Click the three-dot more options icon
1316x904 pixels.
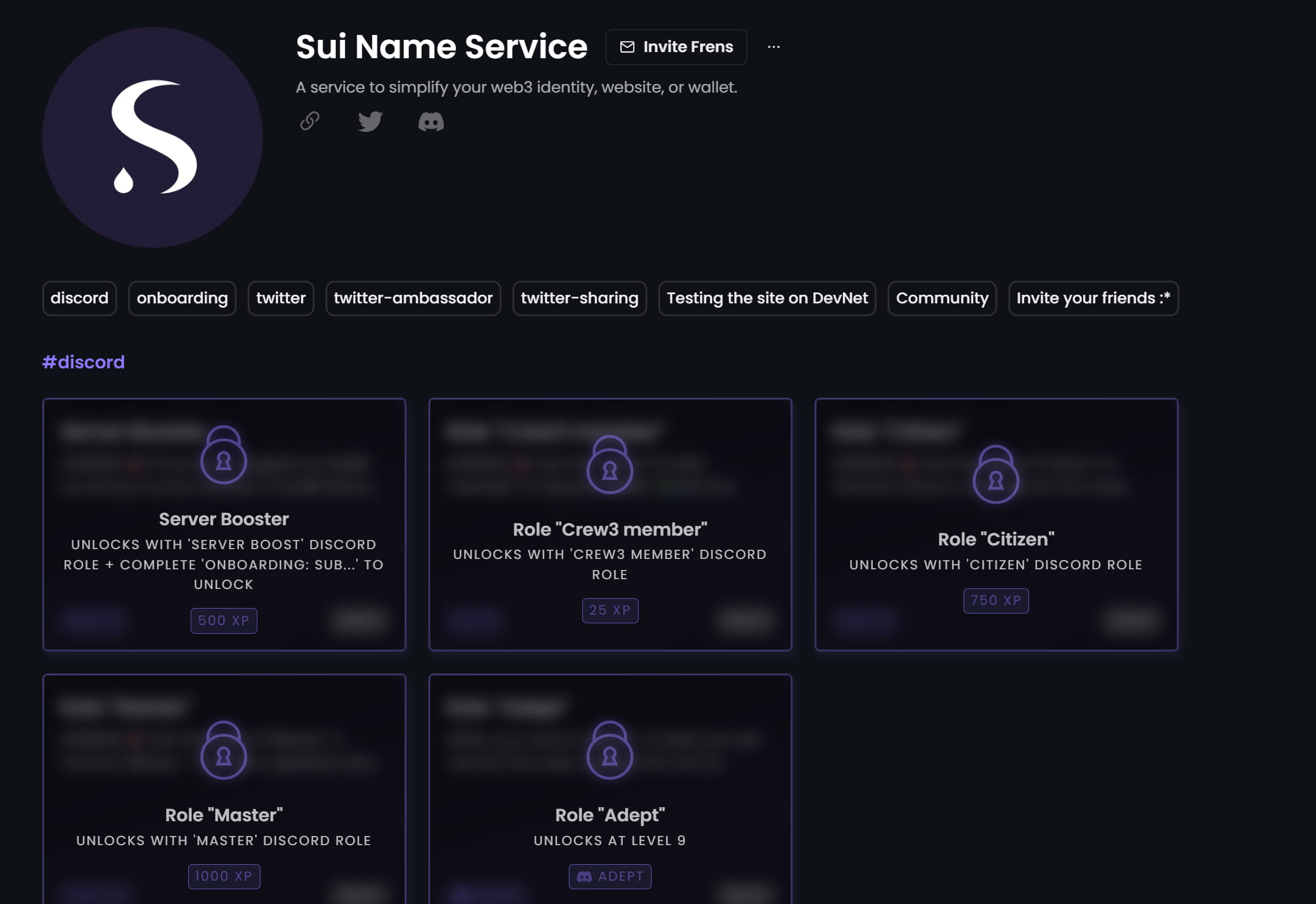[774, 47]
